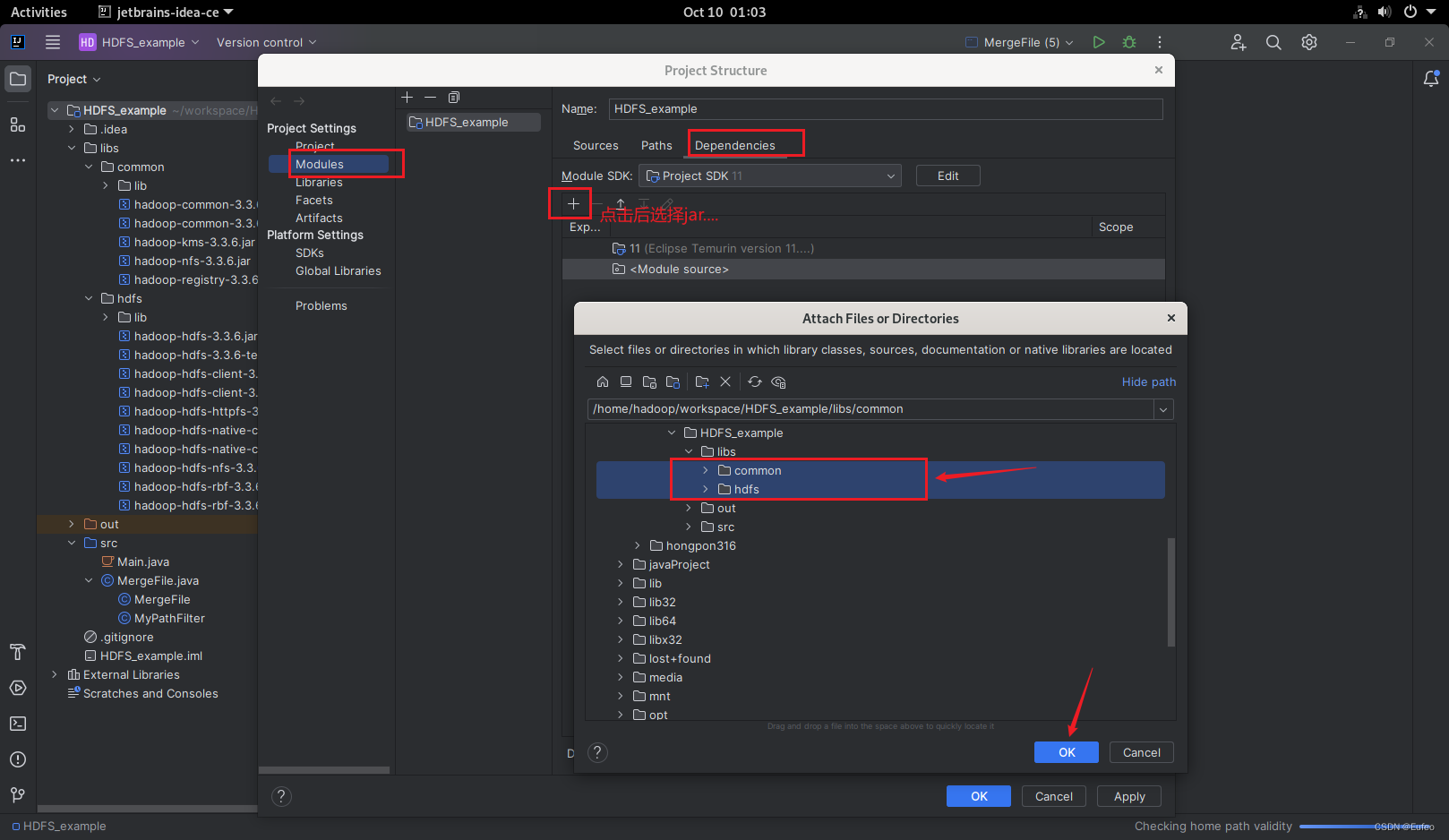Confirm file attachment with OK button
1449x840 pixels.
click(1066, 751)
